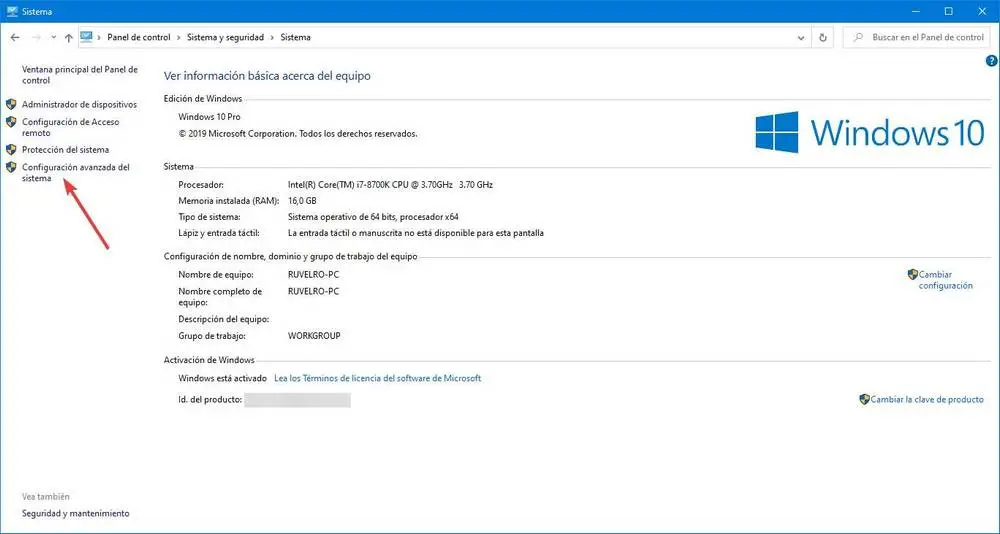Click shield icon beside Configuración avanzada del sistema
The width and height of the screenshot is (1000, 534).
tap(11, 167)
